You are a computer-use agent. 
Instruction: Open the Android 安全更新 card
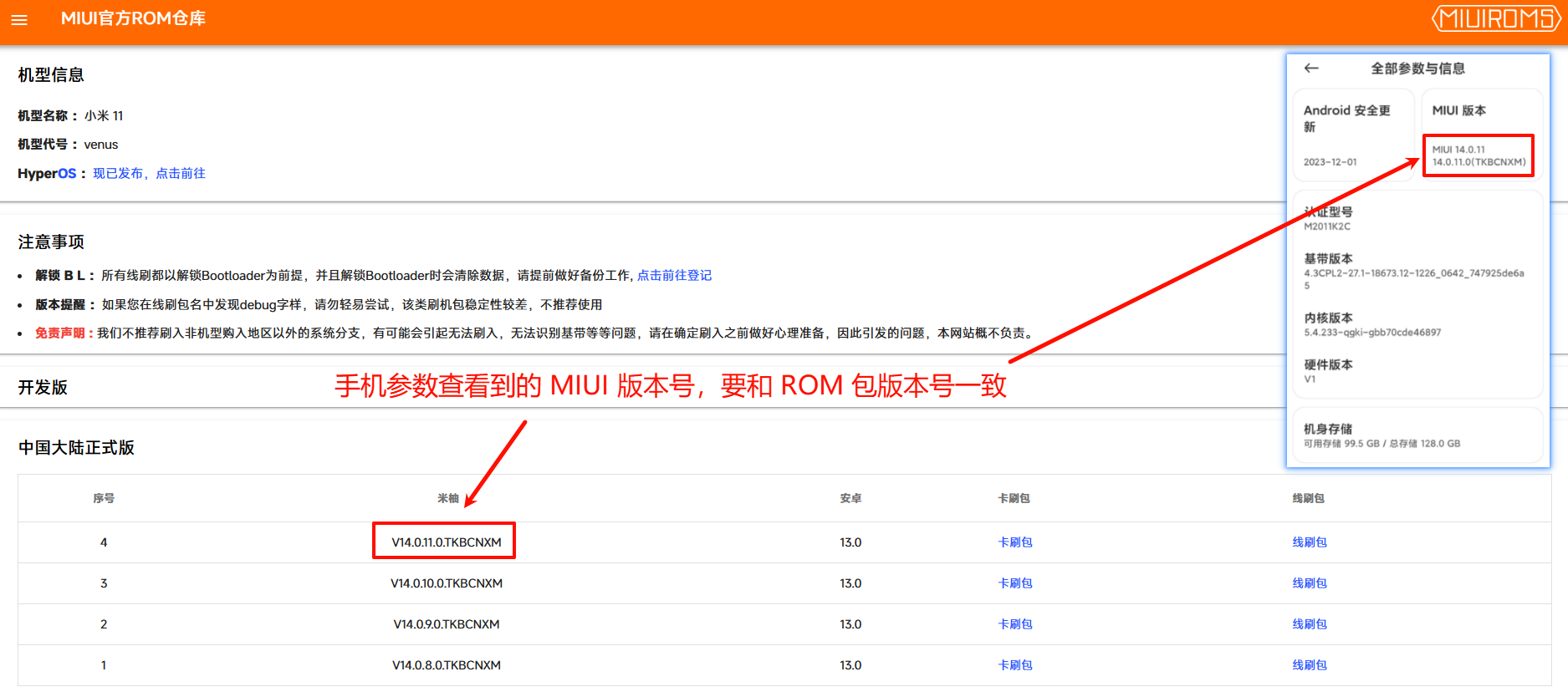coord(1353,135)
